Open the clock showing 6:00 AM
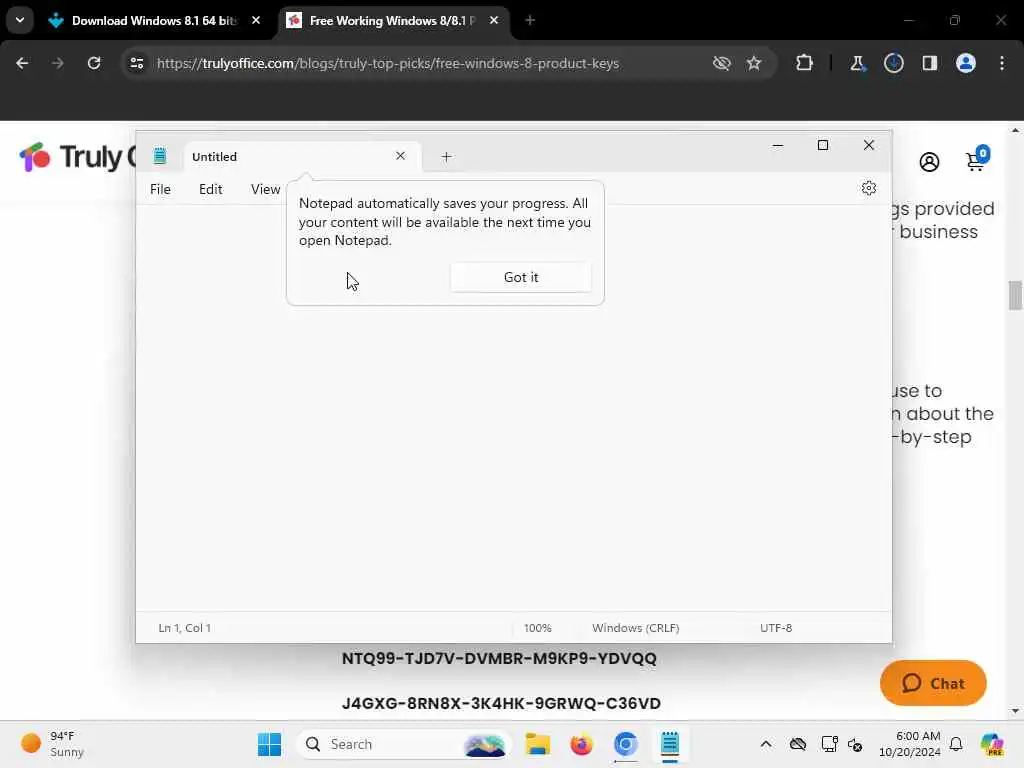Viewport: 1024px width, 768px height. point(910,744)
